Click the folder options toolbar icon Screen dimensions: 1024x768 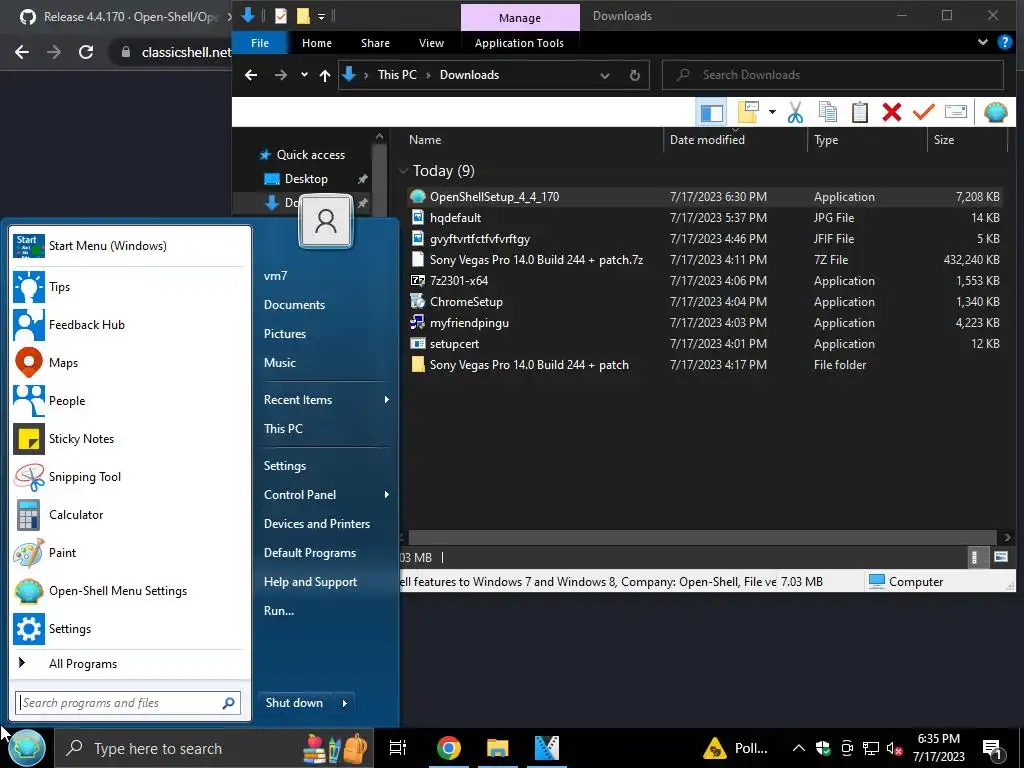(748, 112)
